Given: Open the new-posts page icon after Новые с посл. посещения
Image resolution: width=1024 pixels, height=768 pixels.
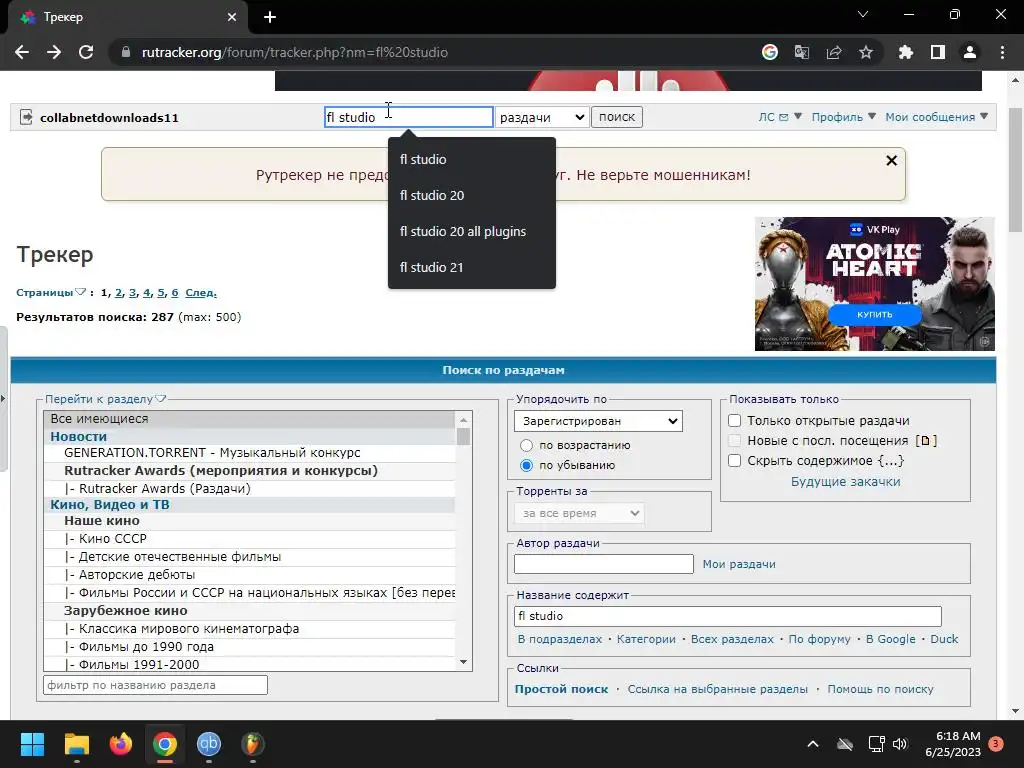Looking at the screenshot, I should tap(926, 441).
